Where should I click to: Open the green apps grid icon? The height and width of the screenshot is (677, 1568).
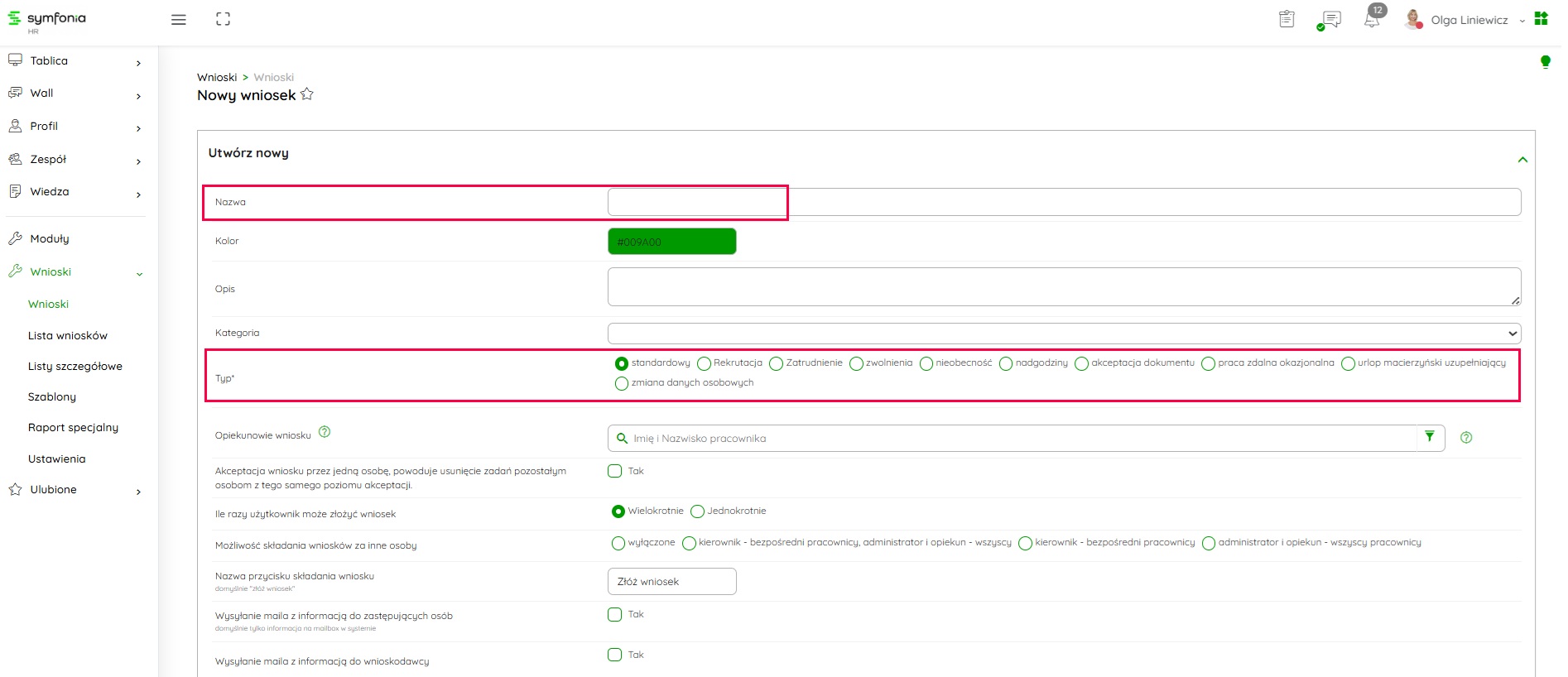click(x=1541, y=19)
